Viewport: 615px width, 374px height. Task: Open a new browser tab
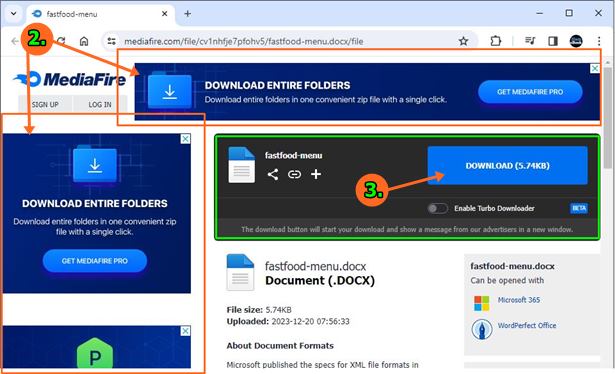187,14
